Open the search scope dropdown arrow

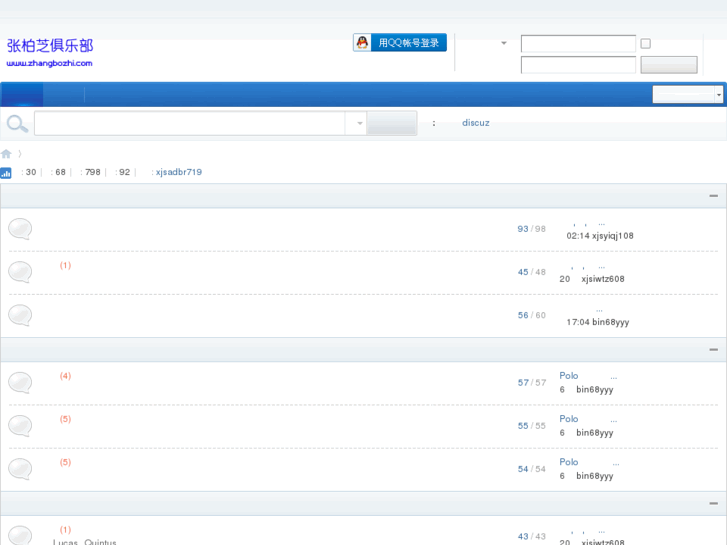point(359,123)
